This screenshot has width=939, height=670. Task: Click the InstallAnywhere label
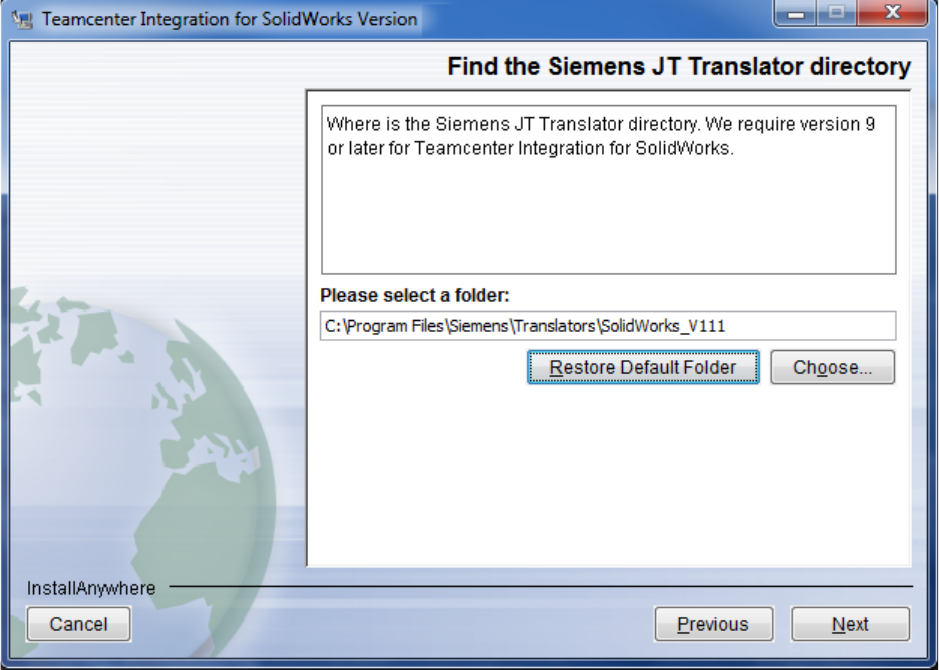[91, 588]
